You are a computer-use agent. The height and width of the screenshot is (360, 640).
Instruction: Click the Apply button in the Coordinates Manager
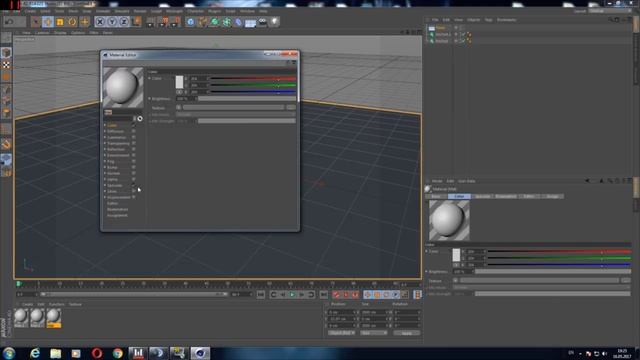[407, 333]
